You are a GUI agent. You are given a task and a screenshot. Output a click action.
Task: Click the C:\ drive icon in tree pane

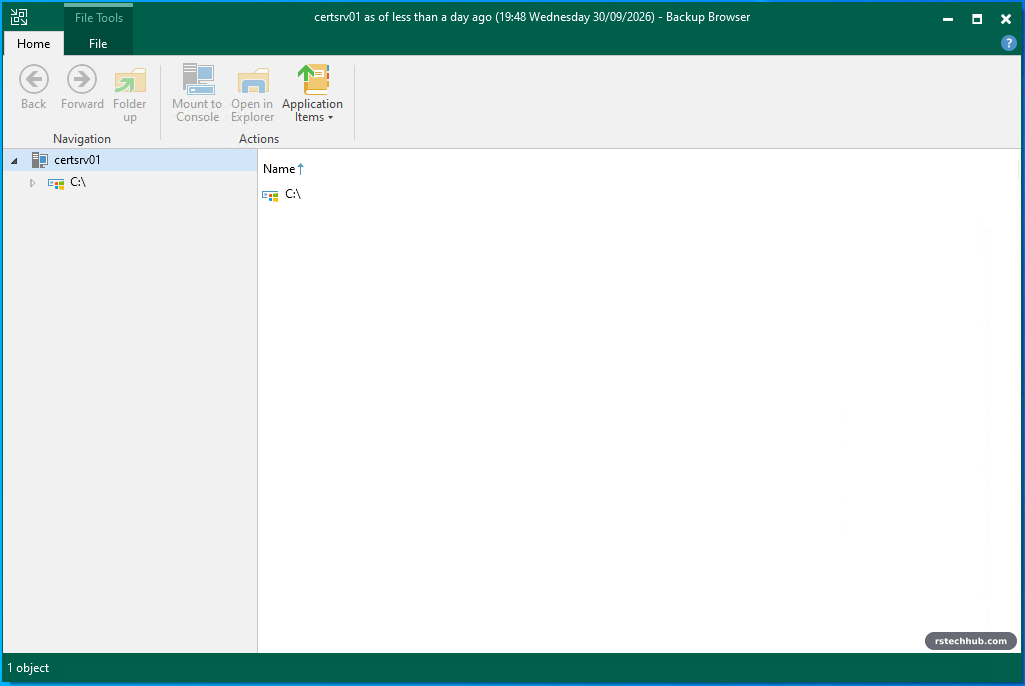pos(56,184)
